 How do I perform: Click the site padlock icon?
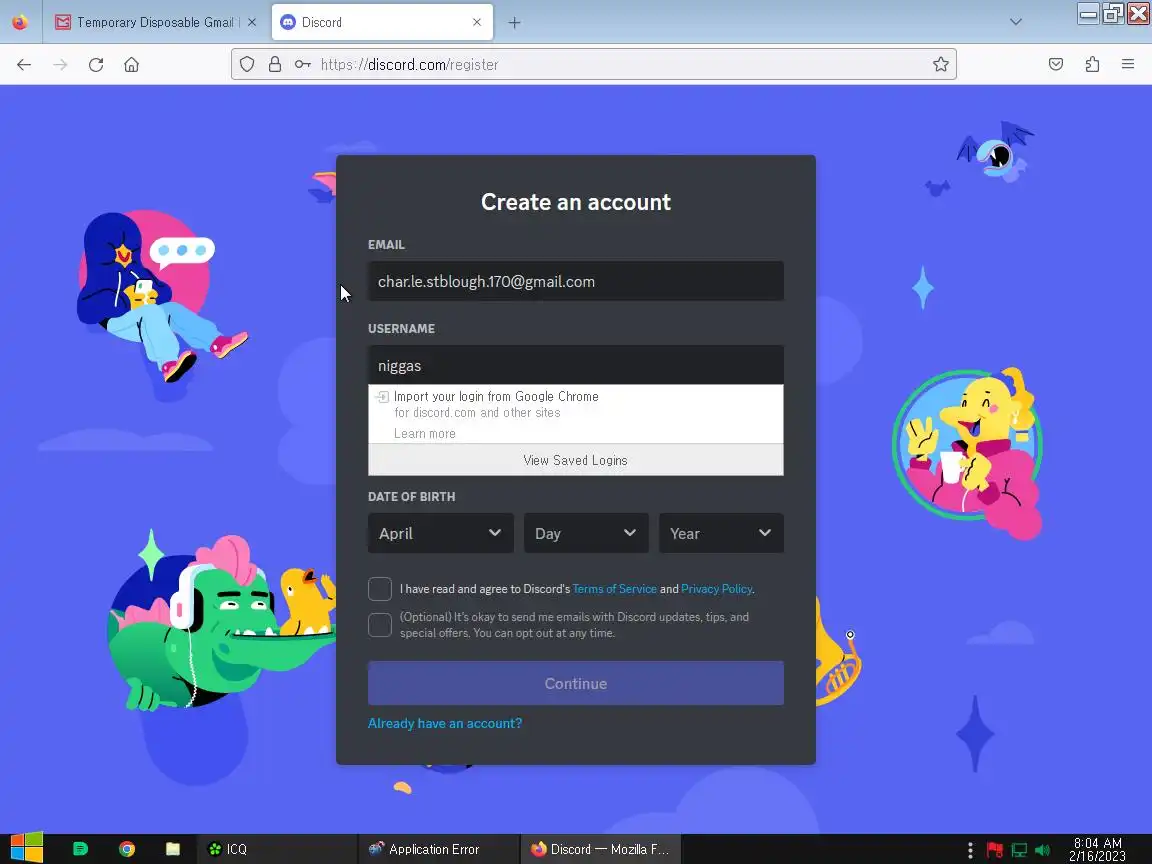pyautogui.click(x=275, y=65)
